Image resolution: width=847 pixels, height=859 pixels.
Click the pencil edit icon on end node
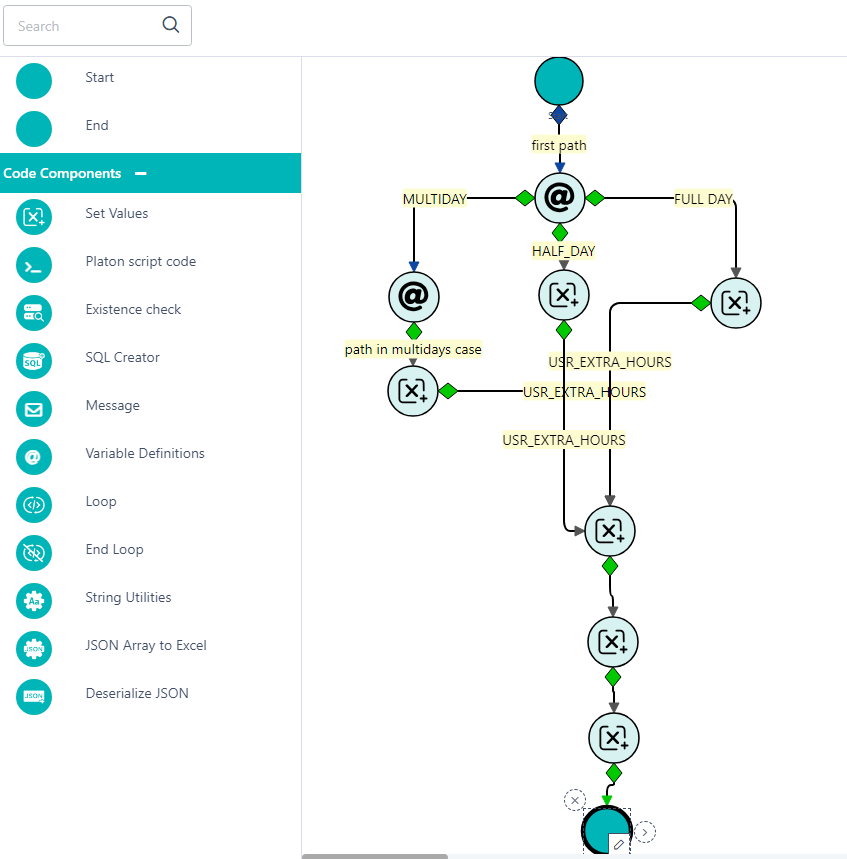(x=619, y=845)
